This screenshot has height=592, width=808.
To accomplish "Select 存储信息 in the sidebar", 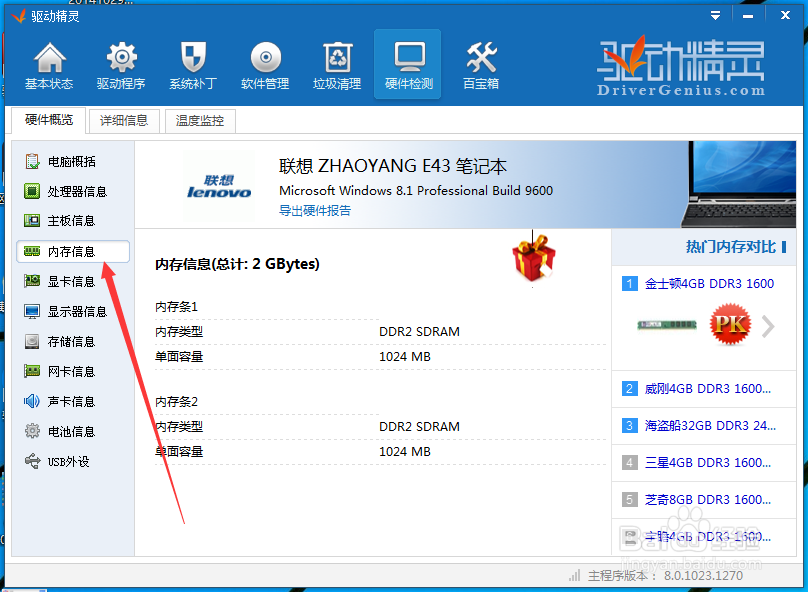I will [x=73, y=342].
